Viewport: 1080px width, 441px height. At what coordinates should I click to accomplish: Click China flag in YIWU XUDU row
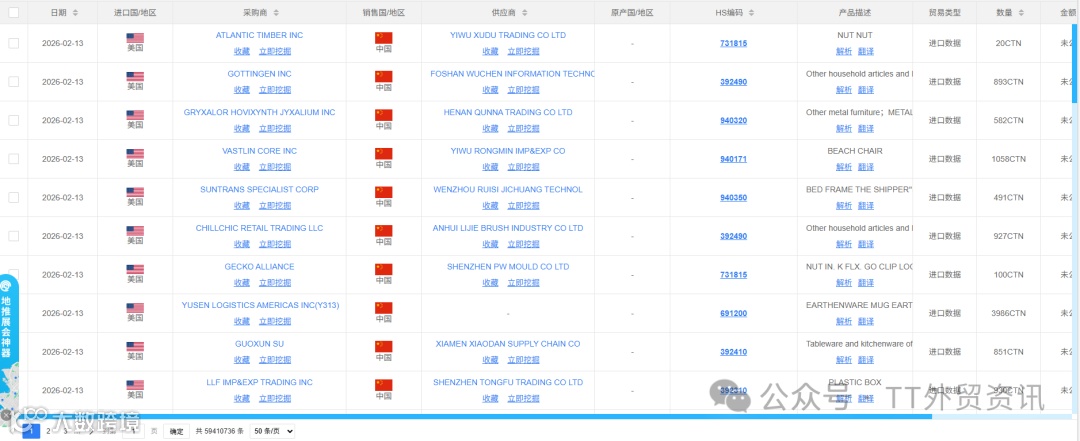(384, 38)
